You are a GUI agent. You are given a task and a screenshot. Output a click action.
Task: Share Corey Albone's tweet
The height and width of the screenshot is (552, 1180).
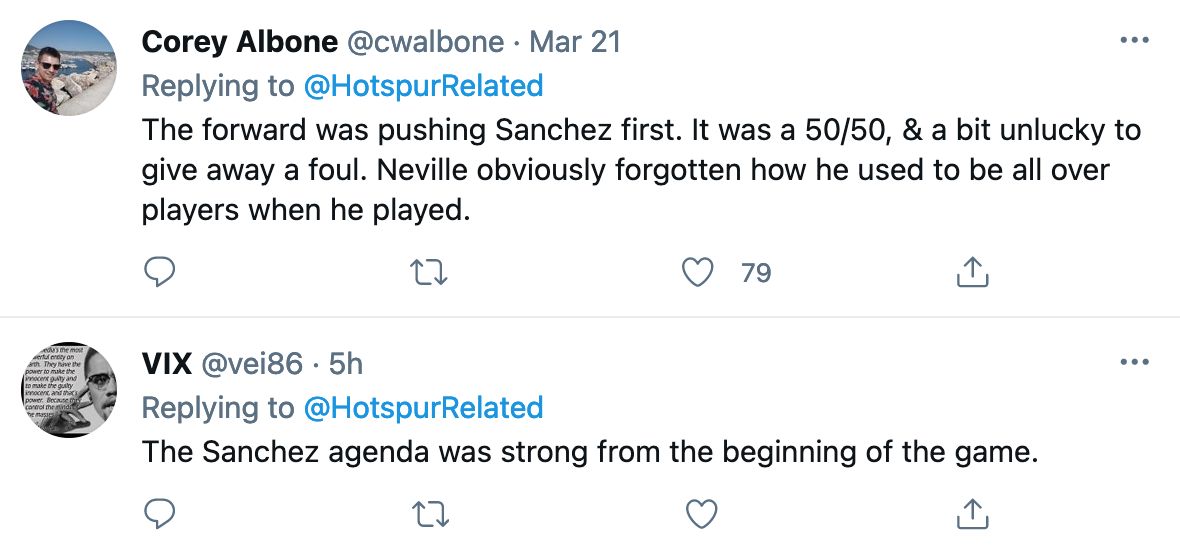tap(972, 272)
